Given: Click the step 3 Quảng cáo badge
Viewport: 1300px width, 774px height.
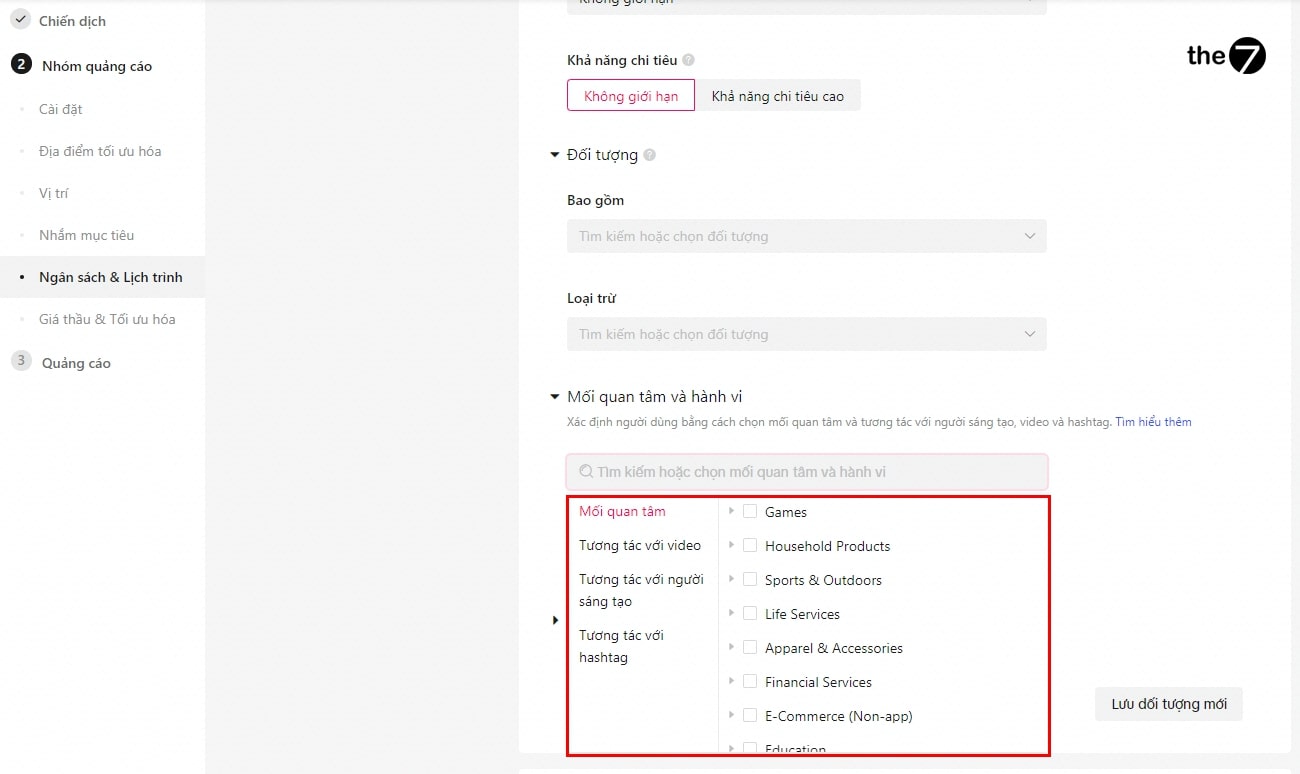Looking at the screenshot, I should point(21,361).
